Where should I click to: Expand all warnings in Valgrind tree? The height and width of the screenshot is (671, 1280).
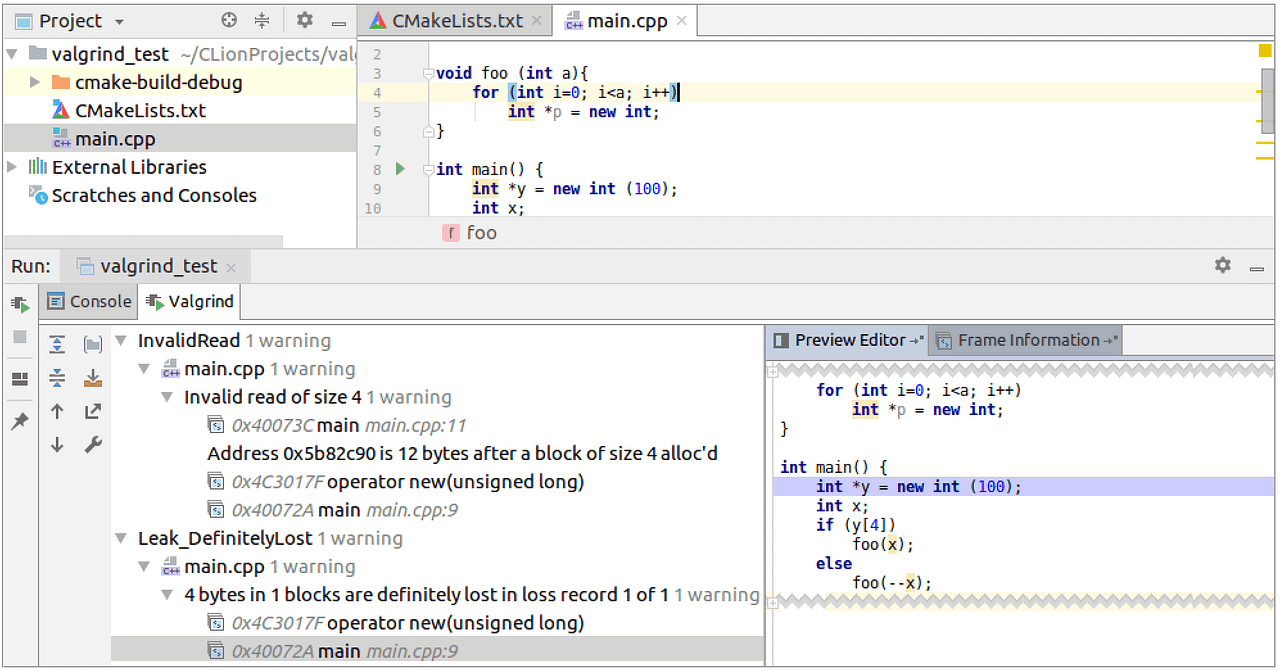coord(57,343)
